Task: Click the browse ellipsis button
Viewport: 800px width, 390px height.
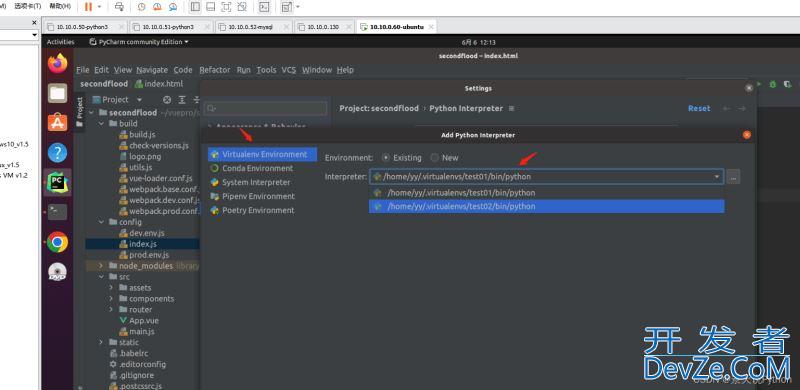Action: pos(733,177)
